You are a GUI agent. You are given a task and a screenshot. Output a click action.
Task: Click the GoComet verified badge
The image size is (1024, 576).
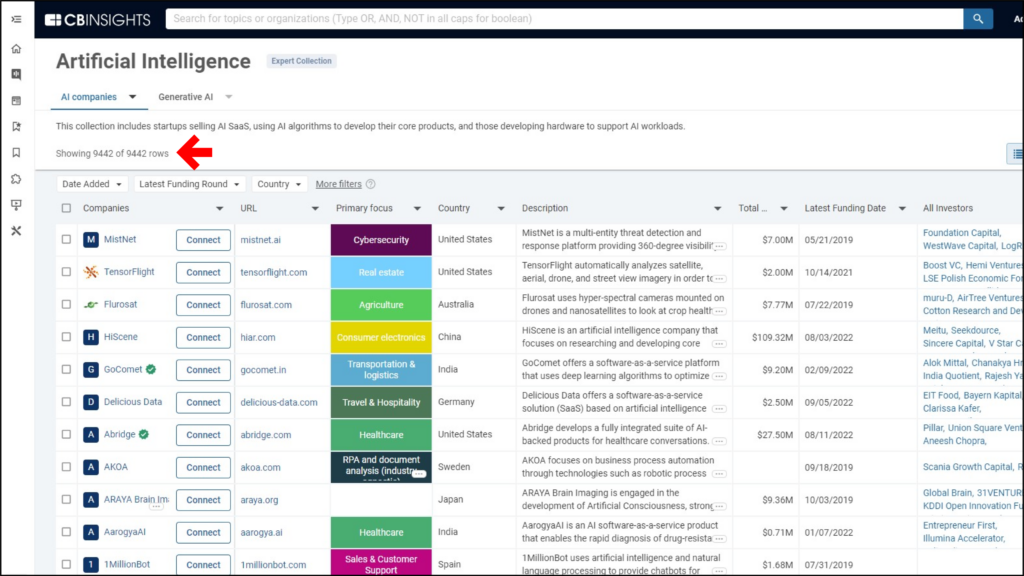click(151, 369)
